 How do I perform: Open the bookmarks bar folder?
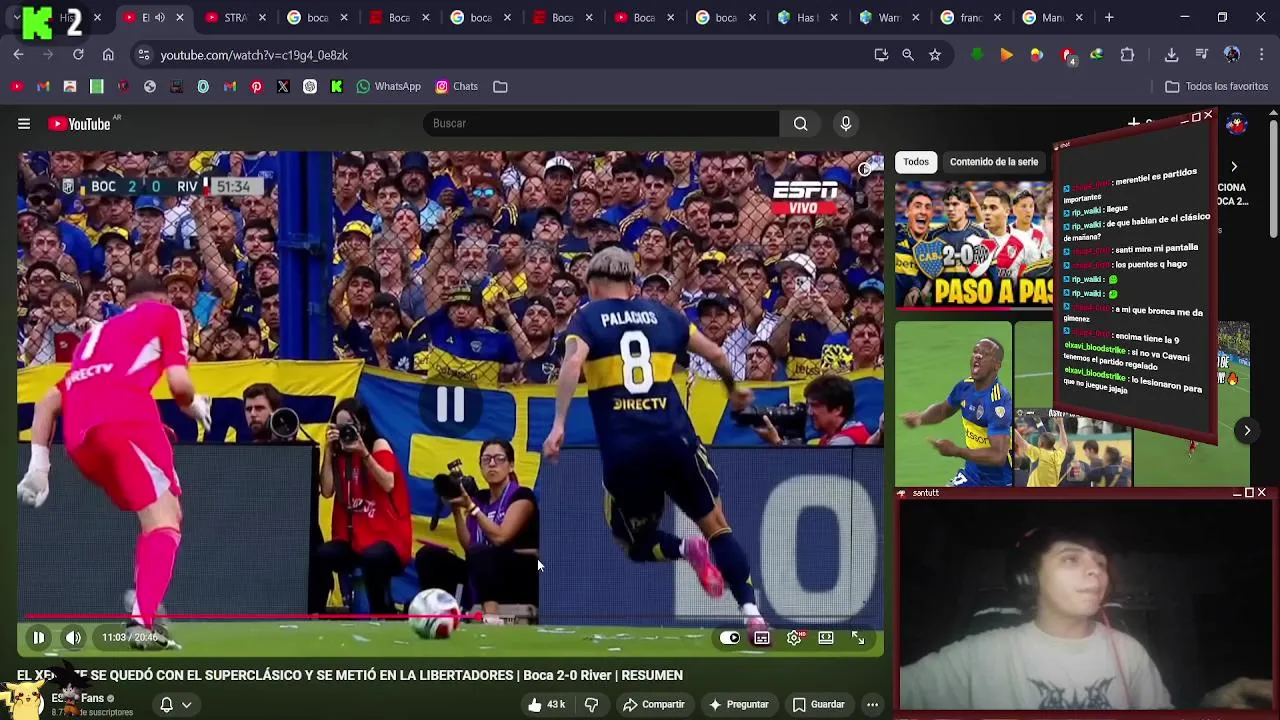tap(500, 86)
